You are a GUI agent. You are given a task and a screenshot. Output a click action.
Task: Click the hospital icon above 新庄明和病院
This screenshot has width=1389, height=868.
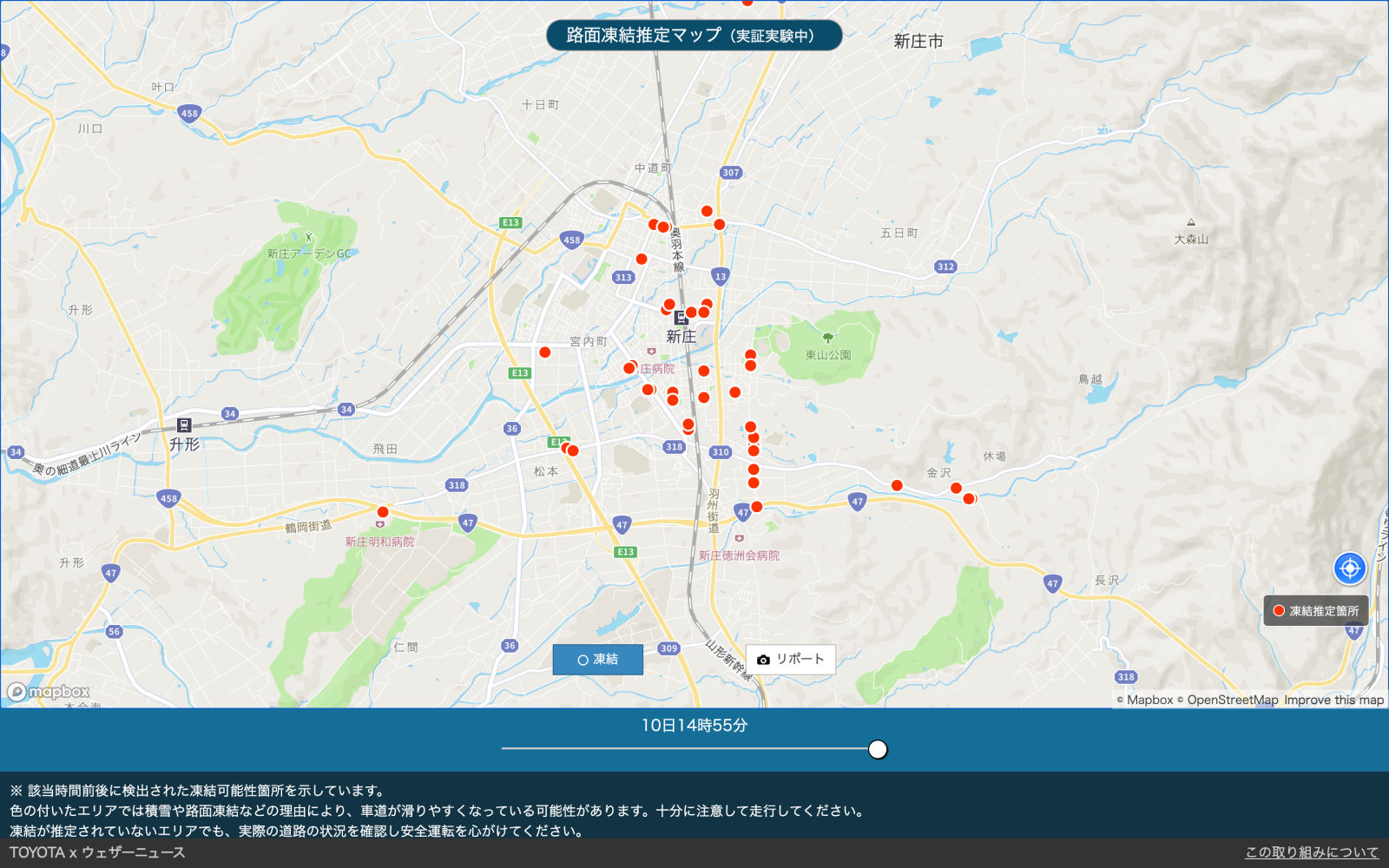coord(379,525)
